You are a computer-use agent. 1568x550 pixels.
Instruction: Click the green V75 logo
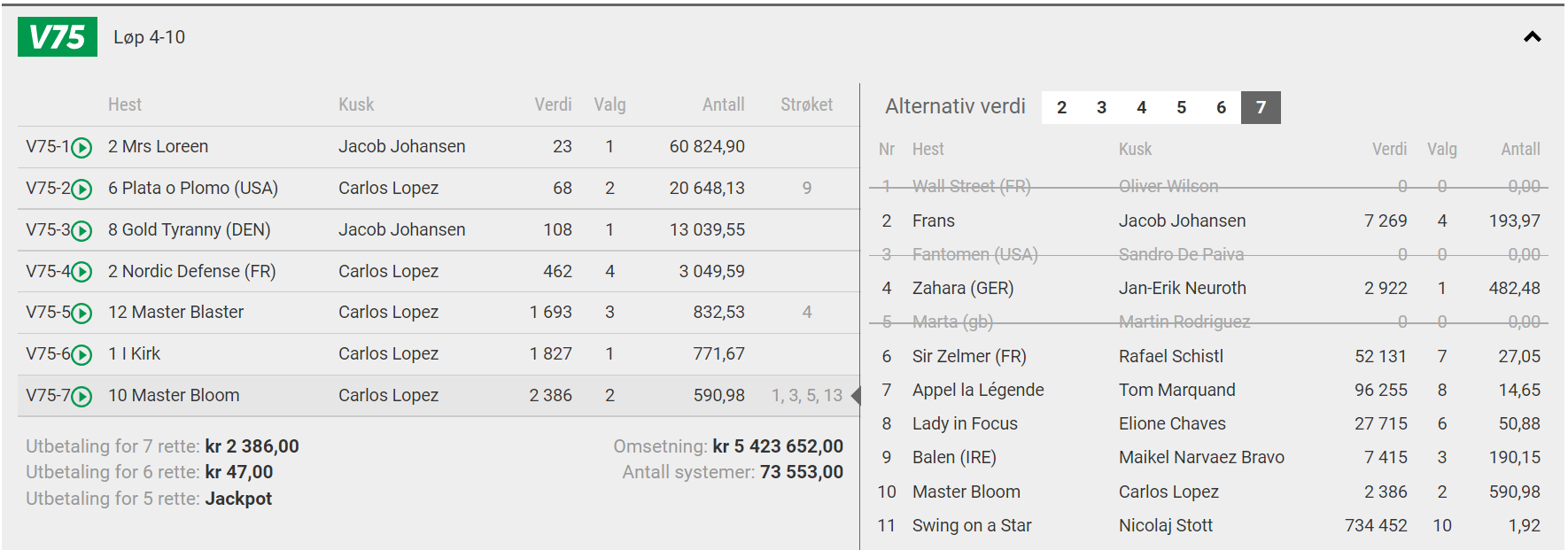pos(58,37)
